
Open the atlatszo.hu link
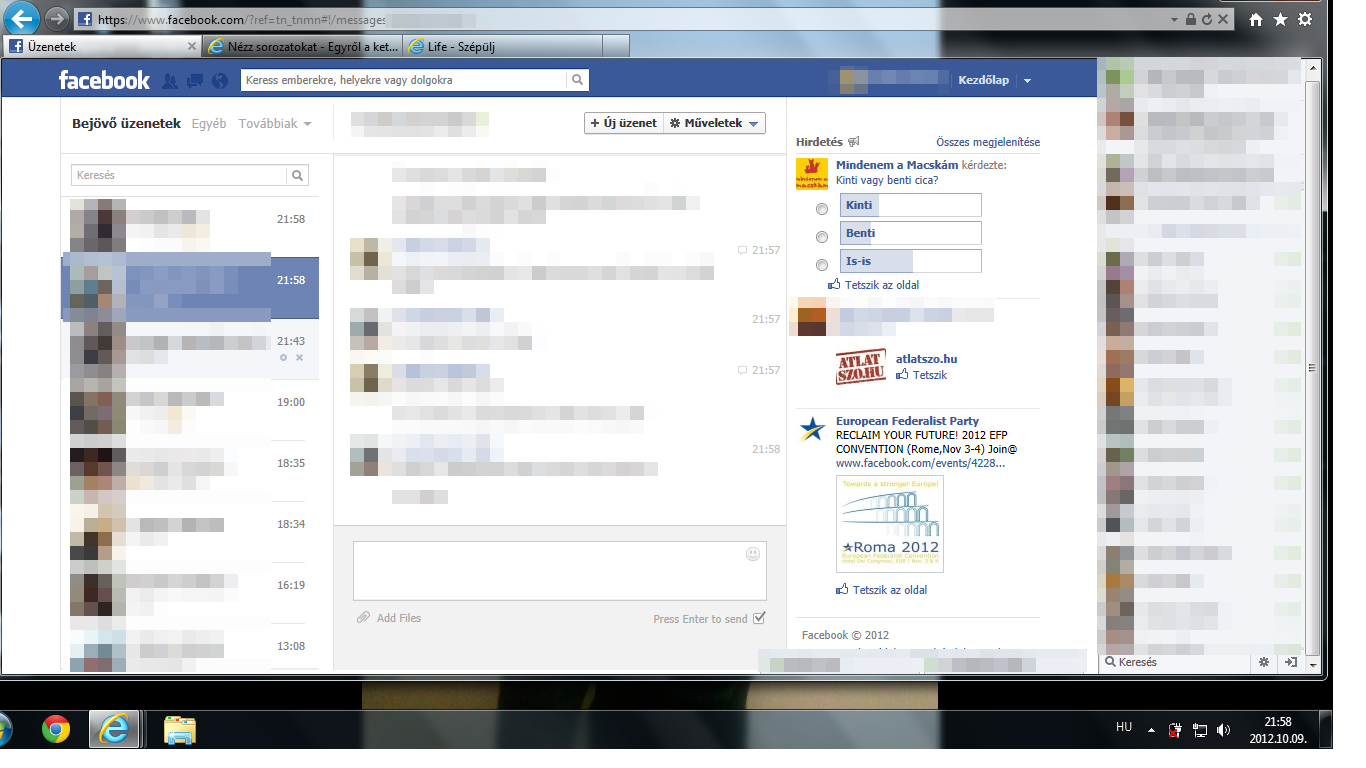point(926,359)
